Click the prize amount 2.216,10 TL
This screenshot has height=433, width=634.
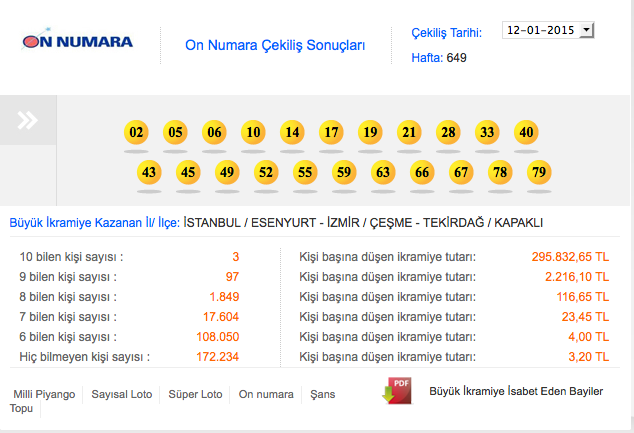point(577,277)
